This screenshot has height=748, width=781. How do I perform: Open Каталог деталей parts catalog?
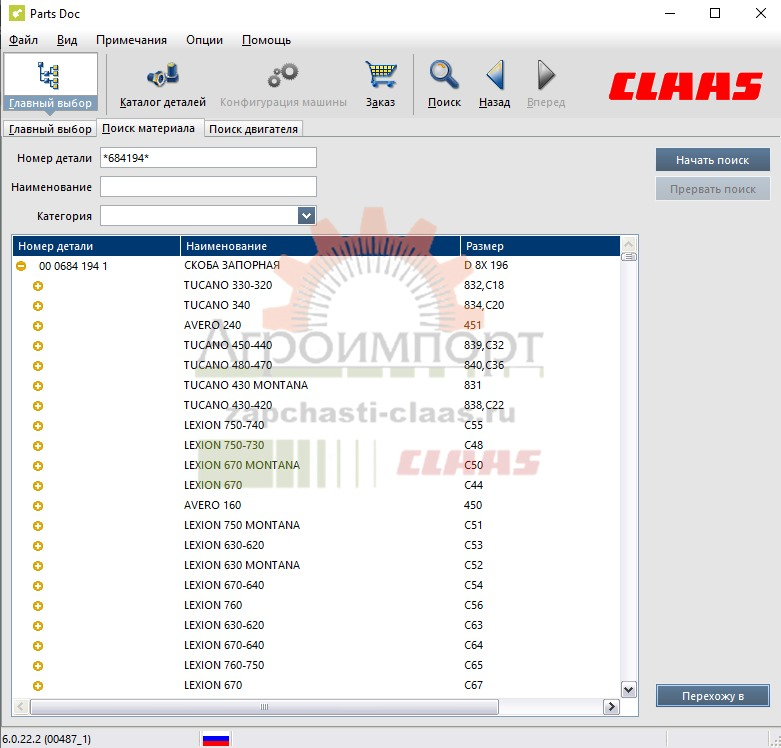pos(162,85)
